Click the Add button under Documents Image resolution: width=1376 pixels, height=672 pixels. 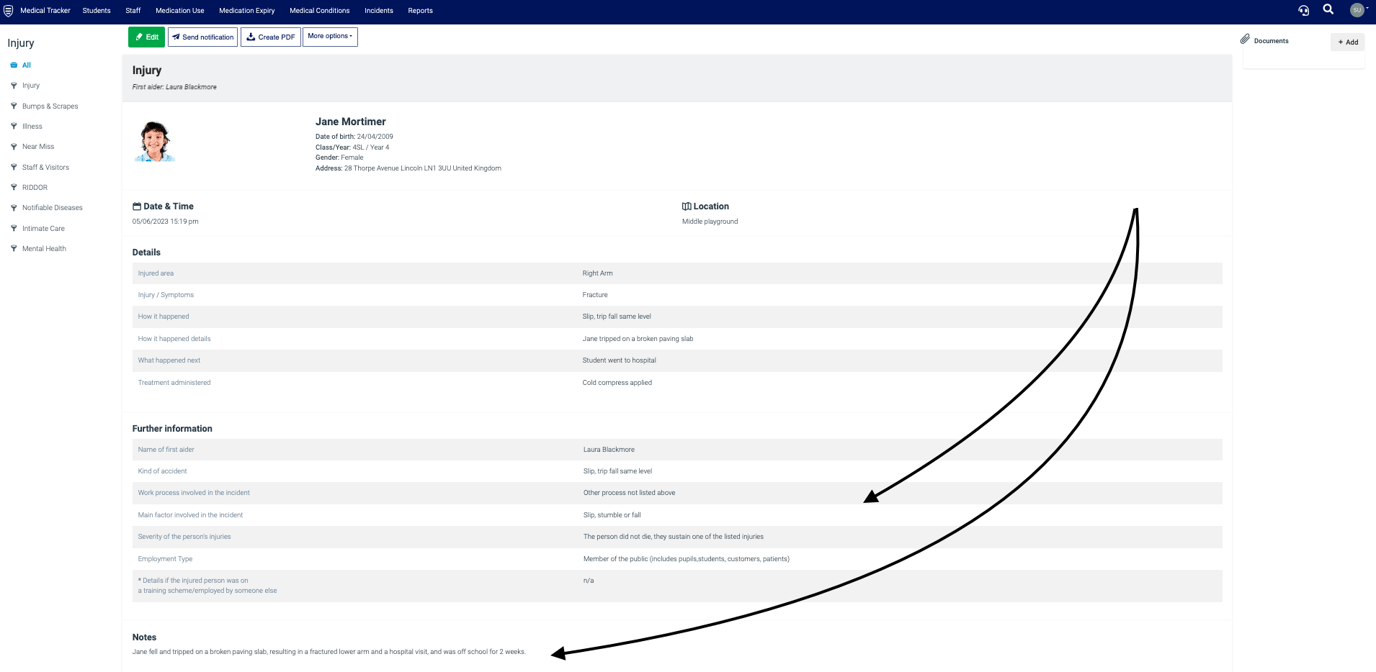coord(1347,41)
